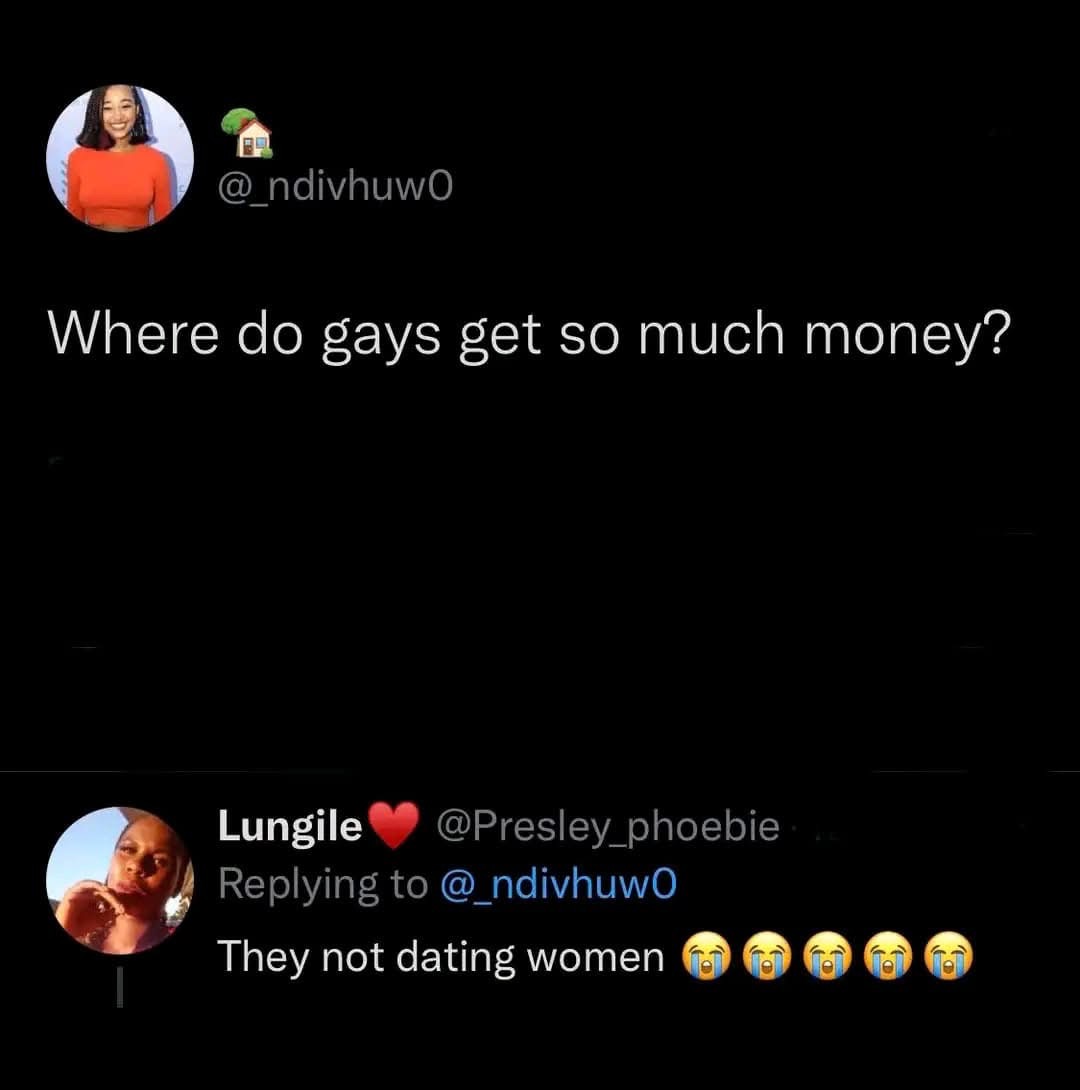The width and height of the screenshot is (1080, 1090).
Task: Select the tweet text about gays and money
Action: click(530, 335)
